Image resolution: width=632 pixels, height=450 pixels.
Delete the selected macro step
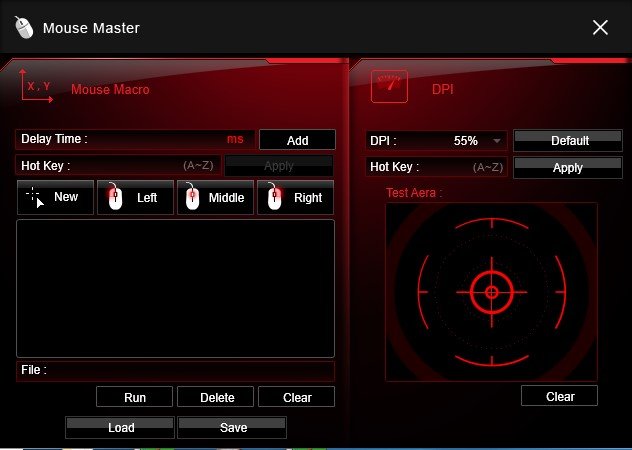click(x=215, y=397)
